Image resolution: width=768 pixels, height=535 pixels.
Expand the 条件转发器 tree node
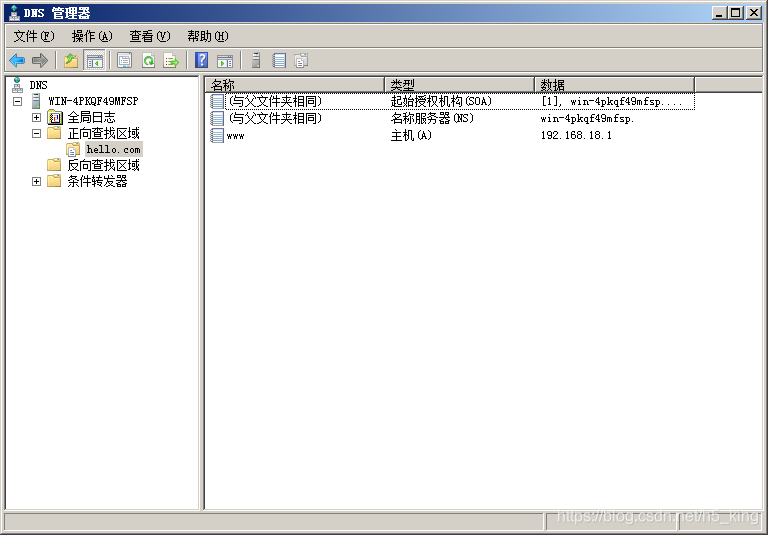(36, 181)
